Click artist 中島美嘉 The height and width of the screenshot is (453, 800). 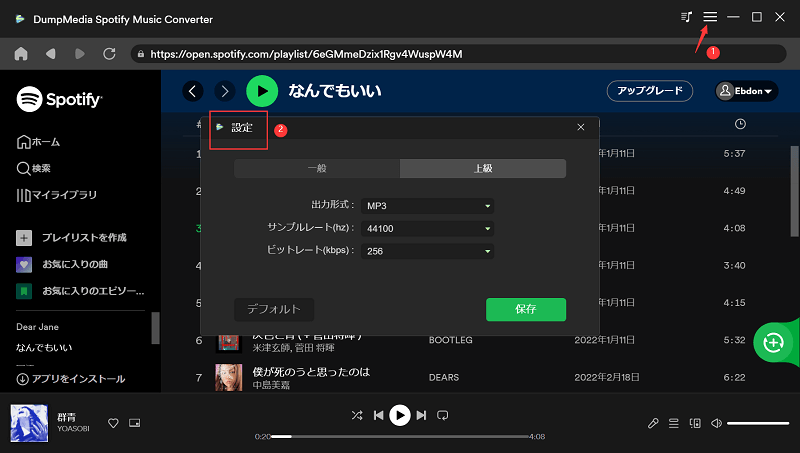click(x=271, y=385)
